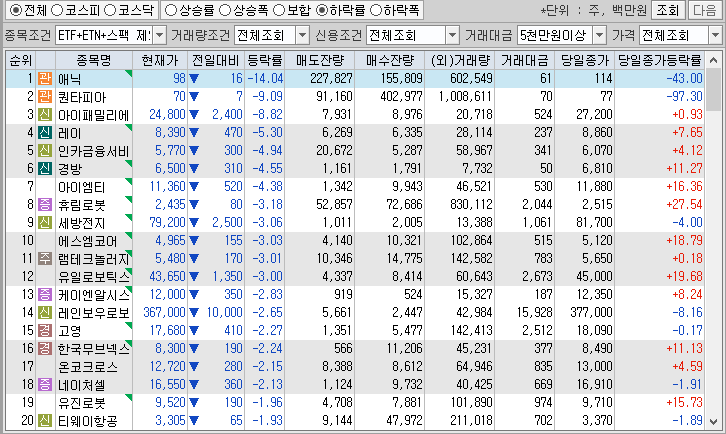726x434 pixels.
Task: Sort by 거래대금 column header
Action: pyautogui.click(x=525, y=60)
